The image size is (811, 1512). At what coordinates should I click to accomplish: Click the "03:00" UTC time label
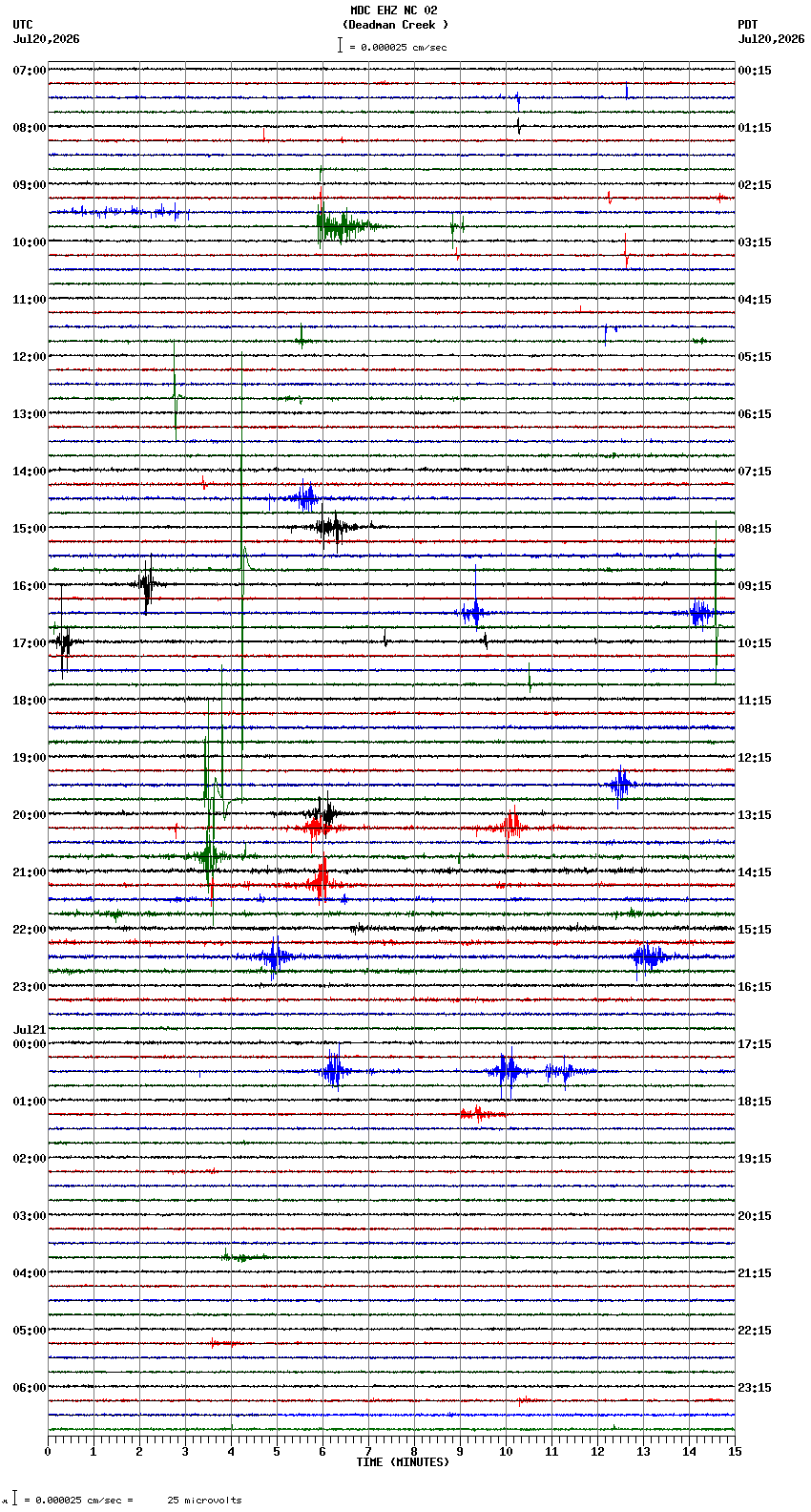point(30,1216)
